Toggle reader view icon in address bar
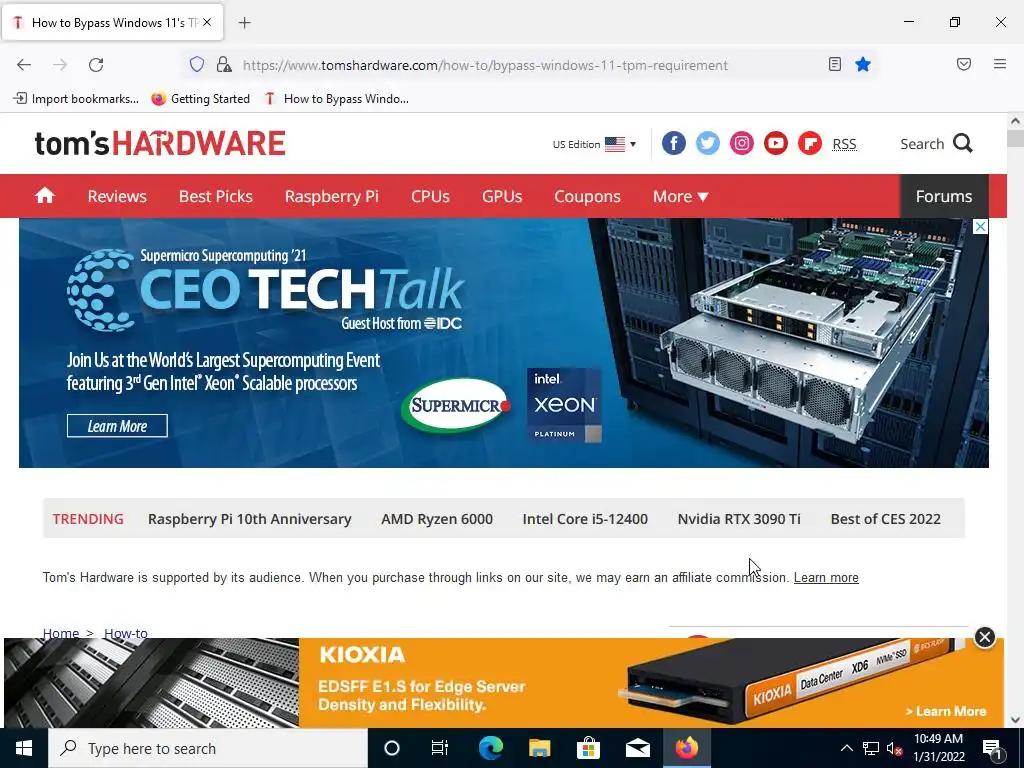Screen dimensions: 1024x768 [835, 64]
